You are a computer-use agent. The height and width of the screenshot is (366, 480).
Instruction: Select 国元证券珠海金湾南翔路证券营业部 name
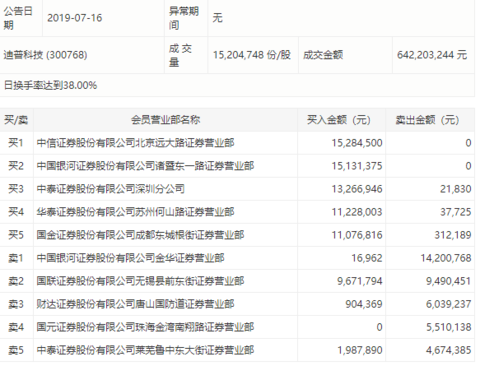coord(145,327)
